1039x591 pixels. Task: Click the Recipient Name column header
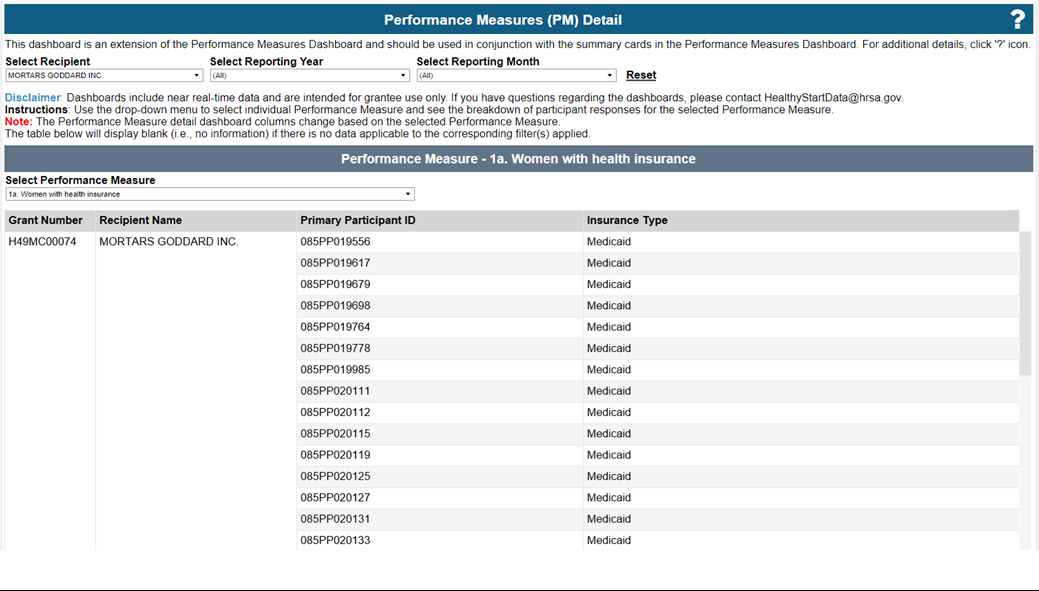[x=140, y=221]
